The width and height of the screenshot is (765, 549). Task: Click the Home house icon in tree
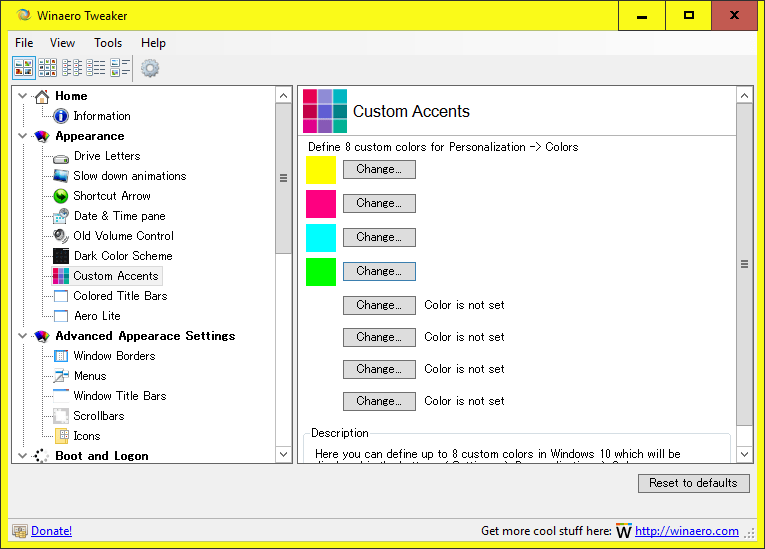[x=42, y=96]
